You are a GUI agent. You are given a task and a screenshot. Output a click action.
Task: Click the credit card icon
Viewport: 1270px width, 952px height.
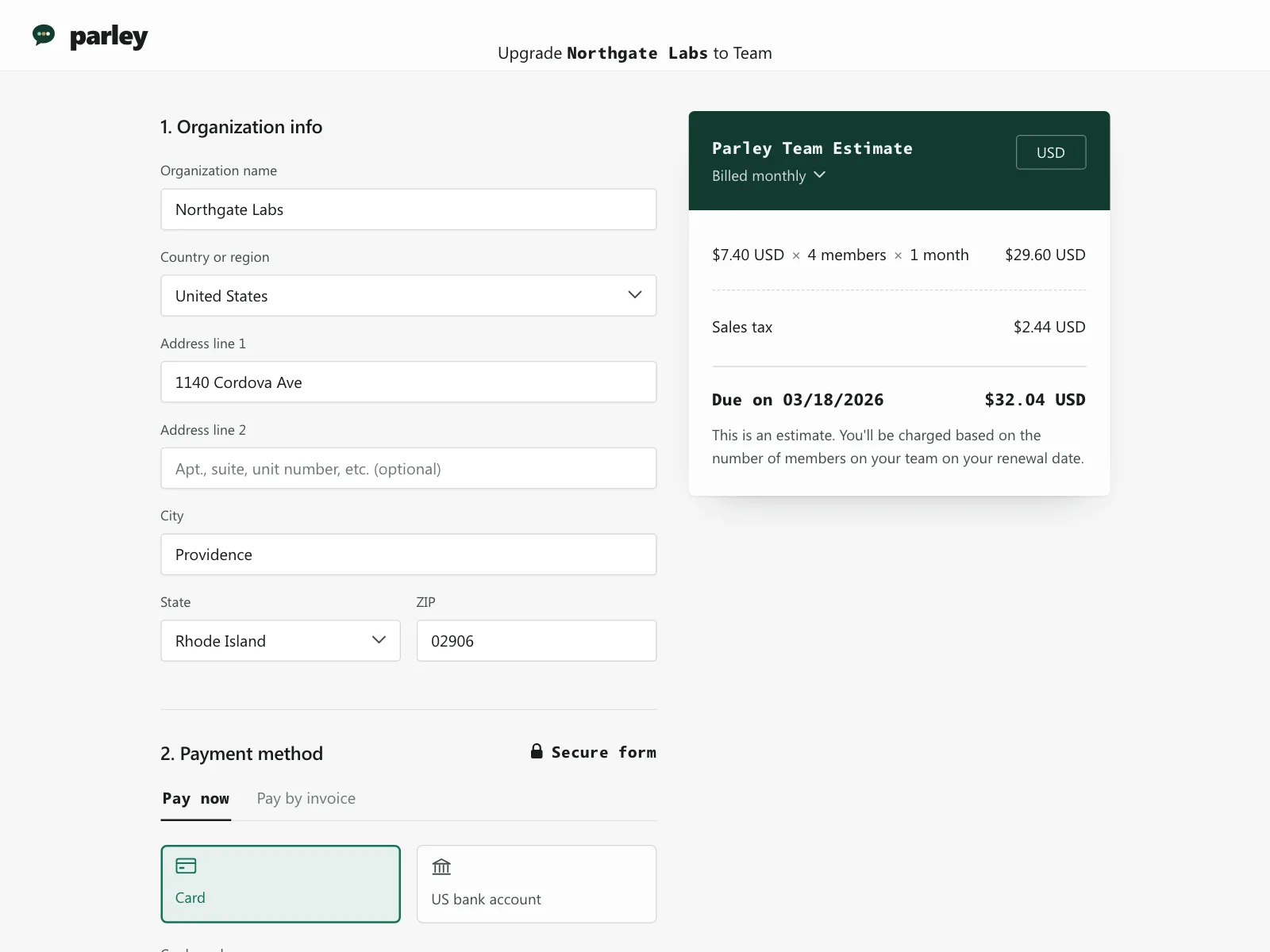[x=186, y=866]
